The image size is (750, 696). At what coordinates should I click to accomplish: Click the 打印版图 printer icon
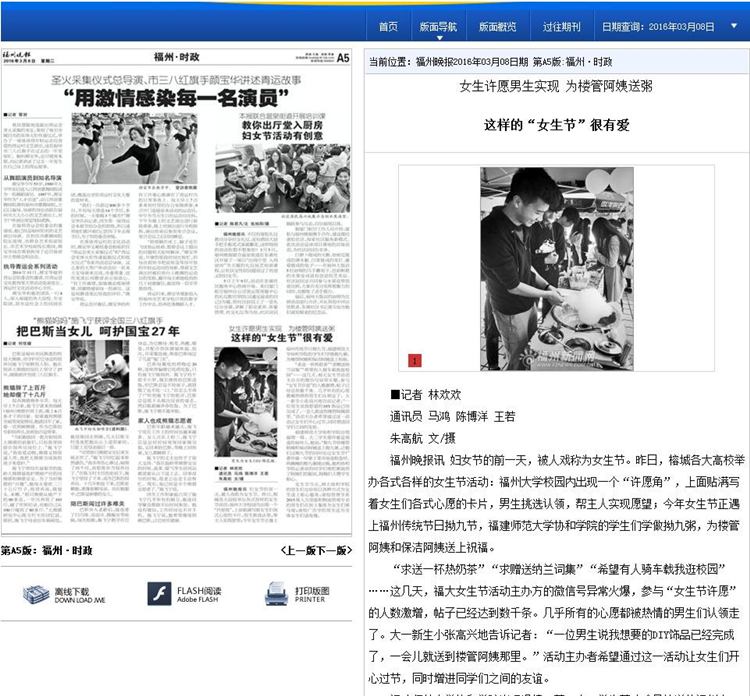[x=276, y=594]
